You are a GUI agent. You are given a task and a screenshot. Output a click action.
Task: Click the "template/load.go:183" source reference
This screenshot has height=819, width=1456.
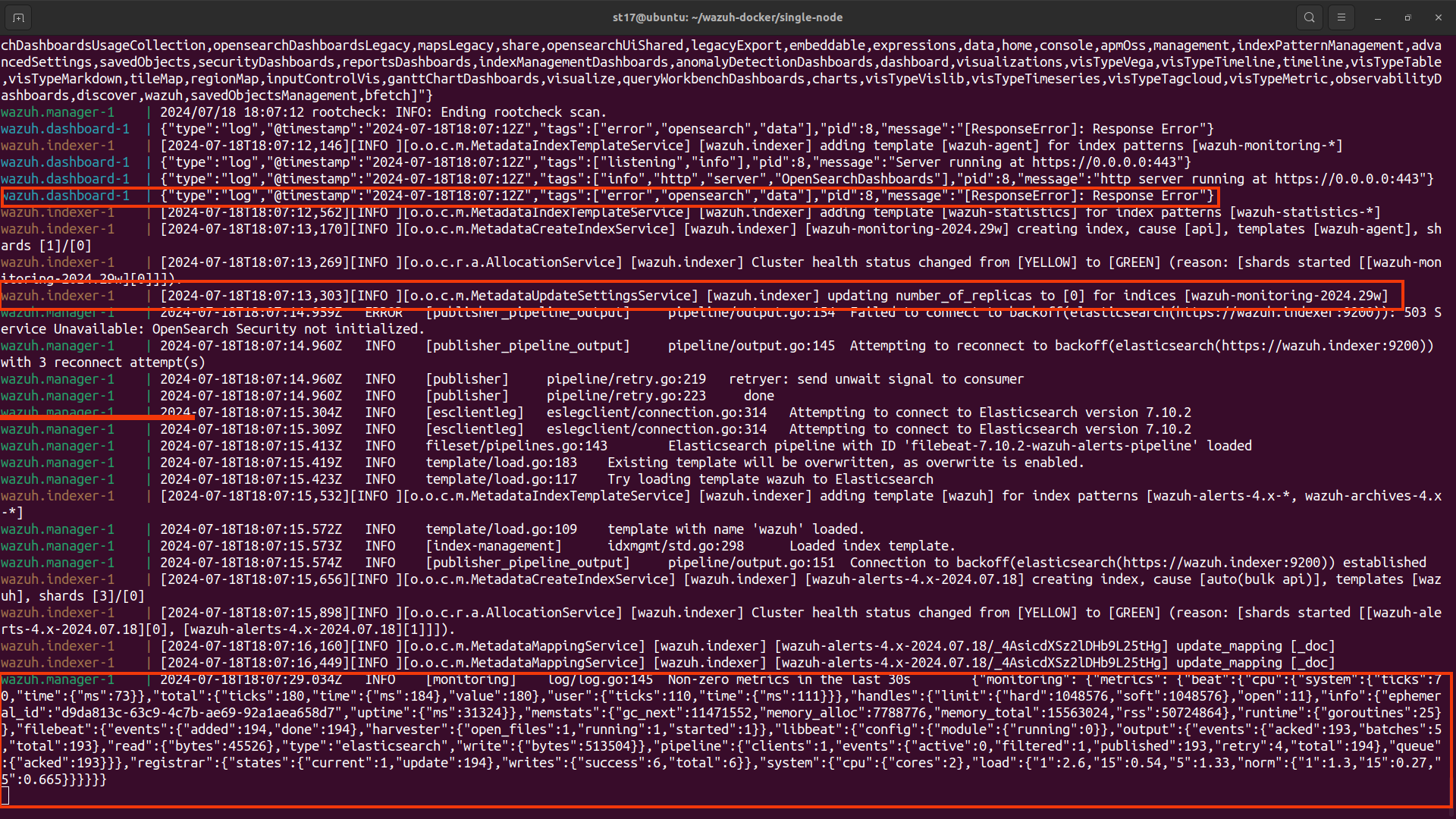[x=501, y=463]
